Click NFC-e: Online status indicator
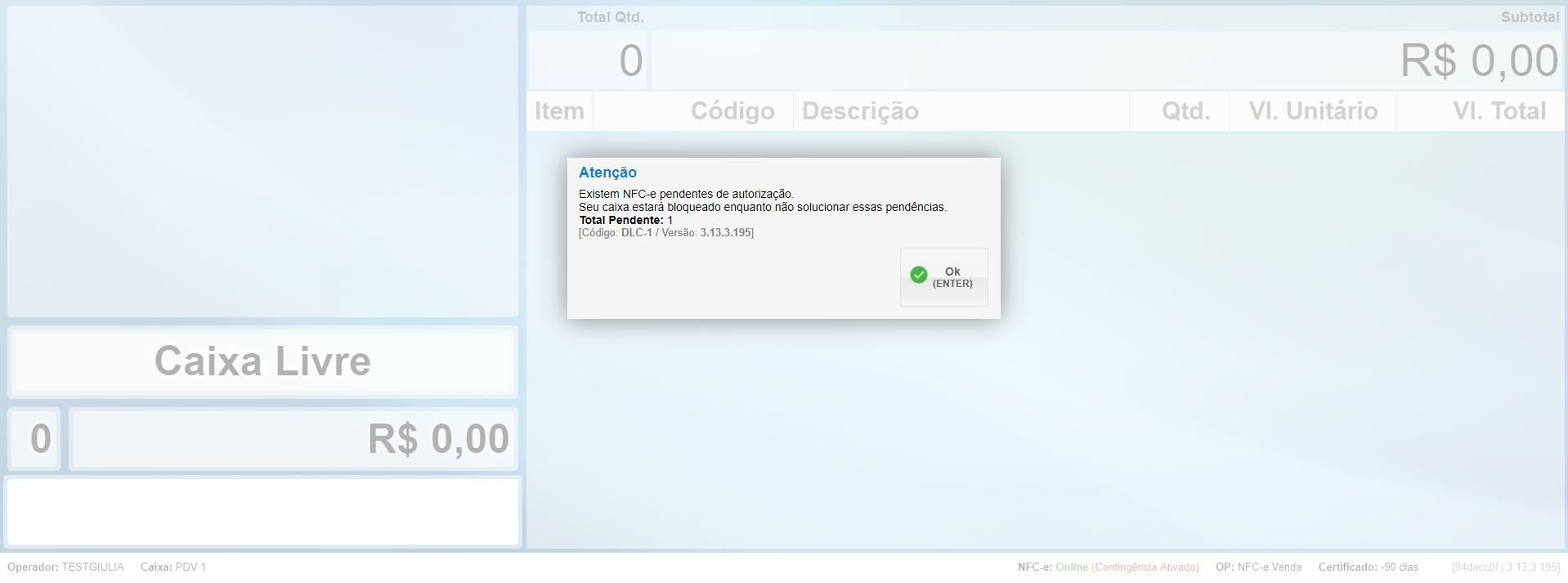The height and width of the screenshot is (583, 1568). (x=1053, y=567)
